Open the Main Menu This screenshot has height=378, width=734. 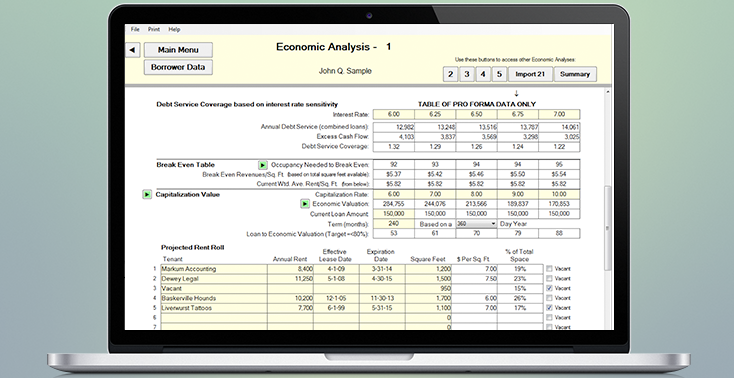178,50
